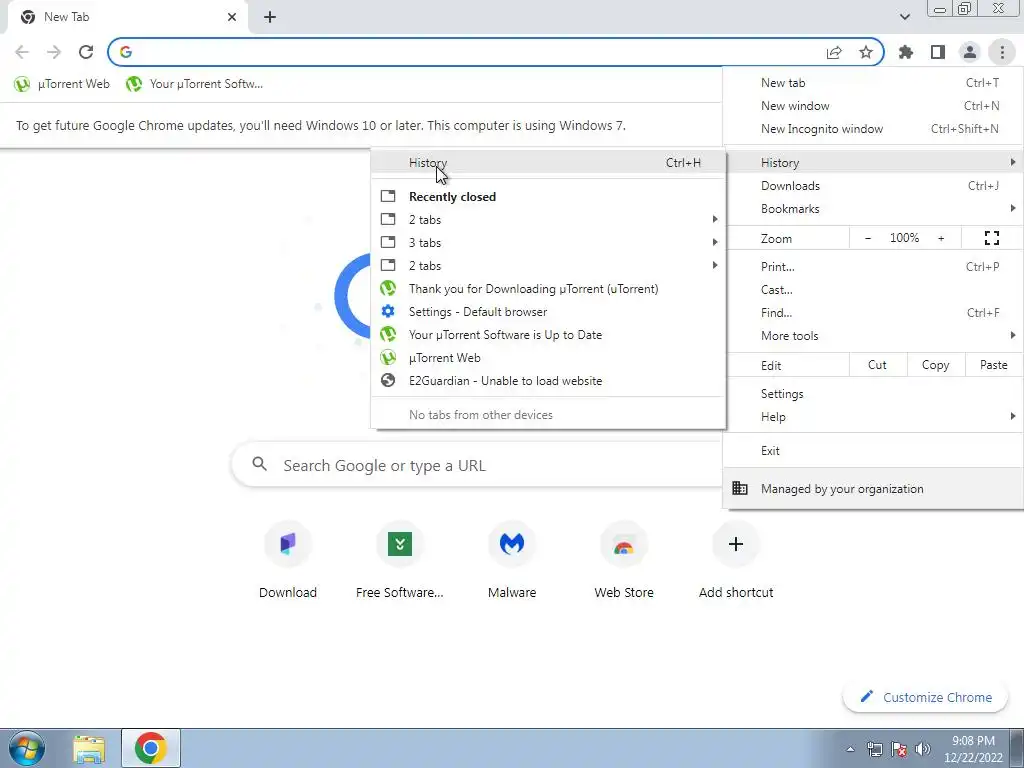Click the Action Center flag tray icon
The width and height of the screenshot is (1024, 768).
coord(899,749)
